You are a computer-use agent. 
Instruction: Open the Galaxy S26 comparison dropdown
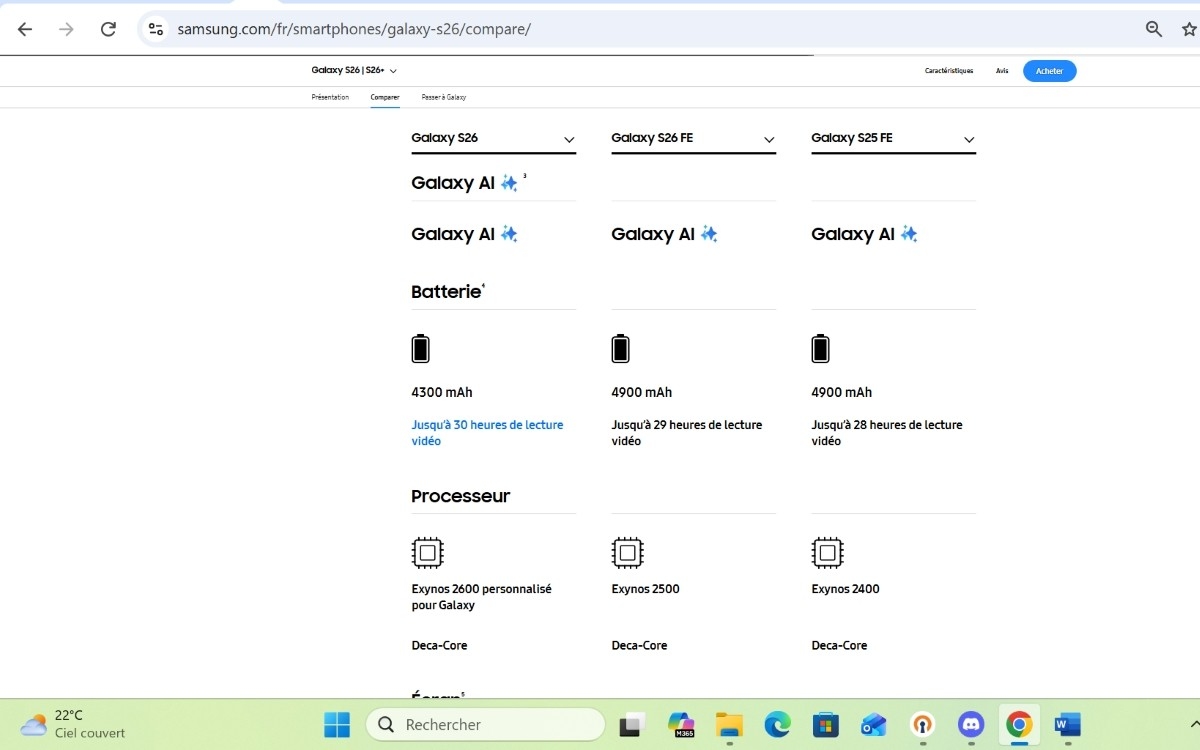coord(494,139)
